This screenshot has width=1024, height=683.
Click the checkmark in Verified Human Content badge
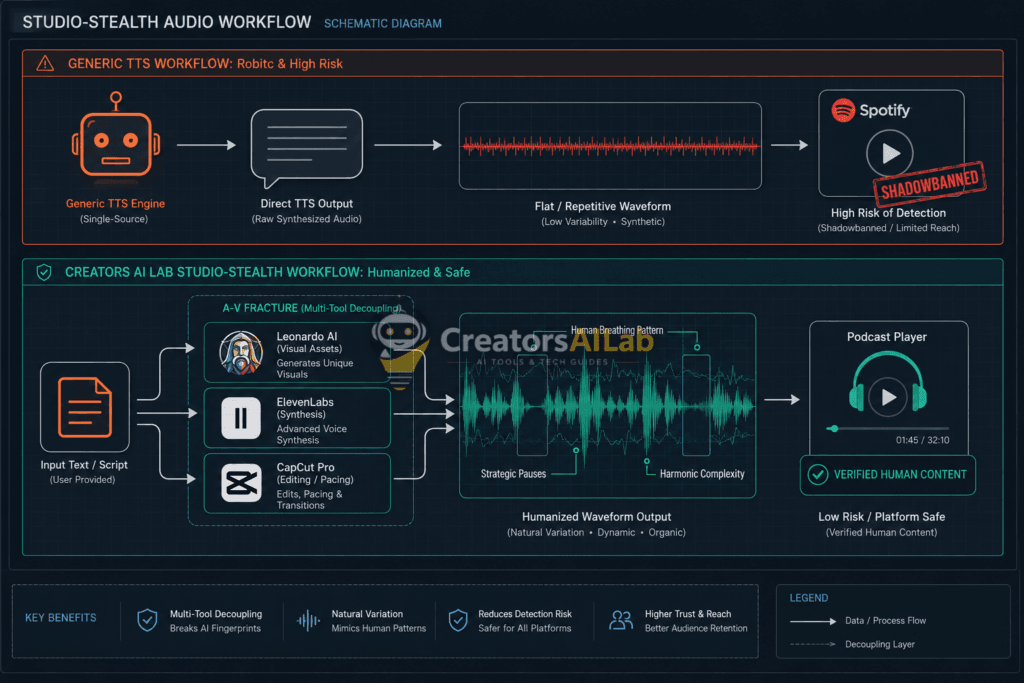point(818,475)
